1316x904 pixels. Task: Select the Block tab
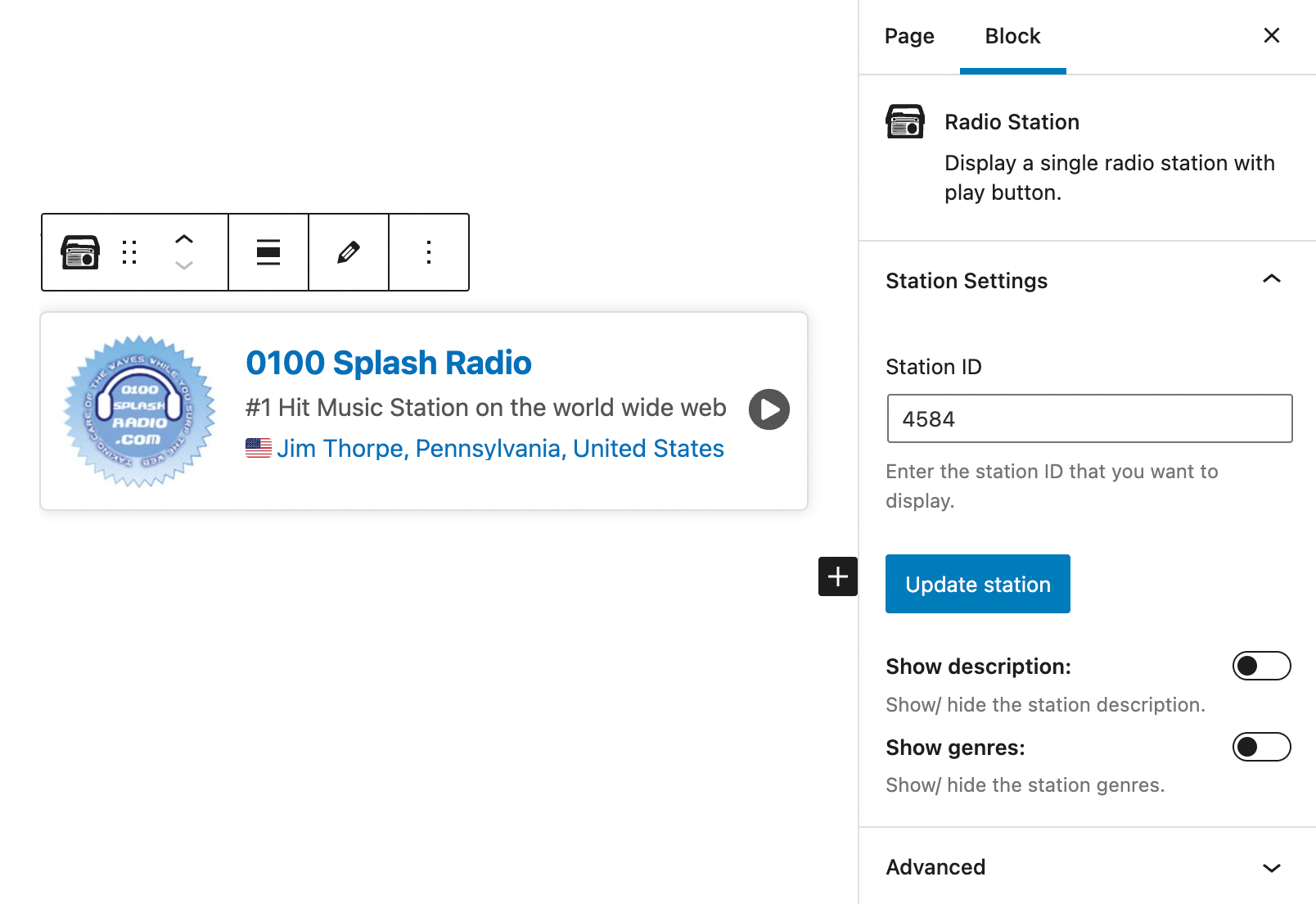click(1012, 36)
